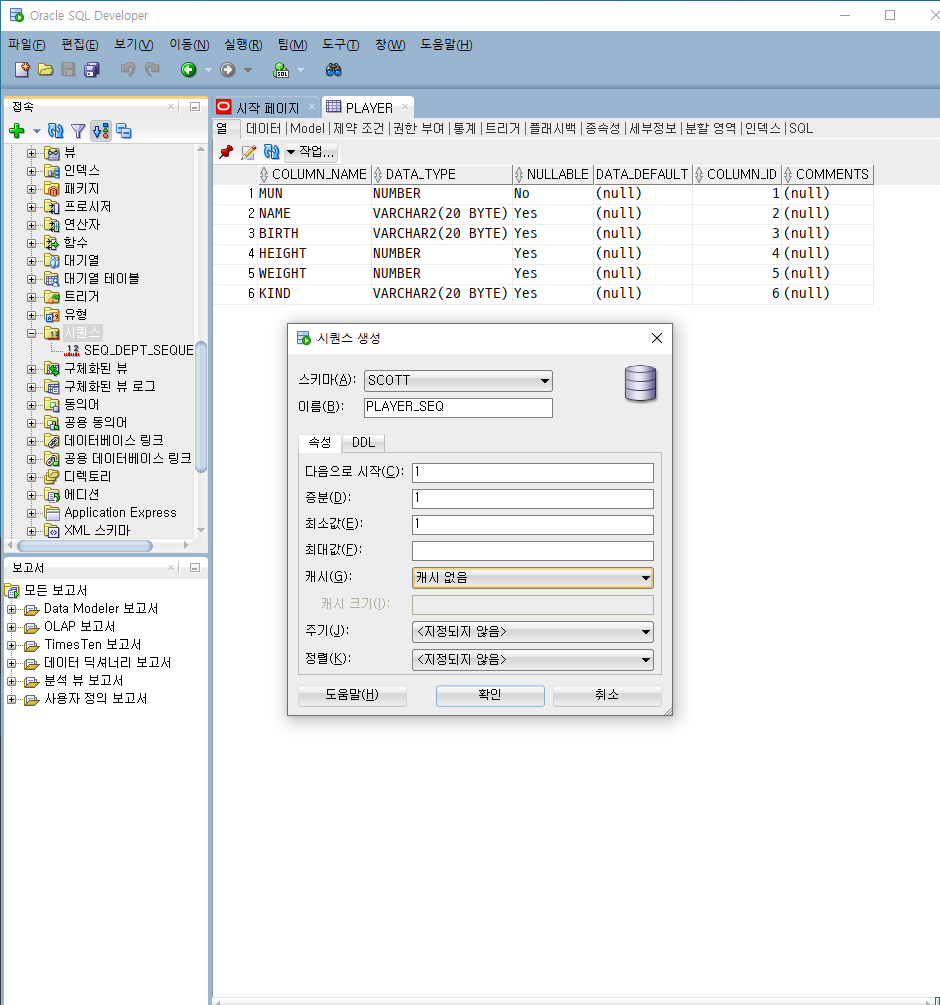
Task: Open the 파일(F) menu
Action: (x=26, y=45)
